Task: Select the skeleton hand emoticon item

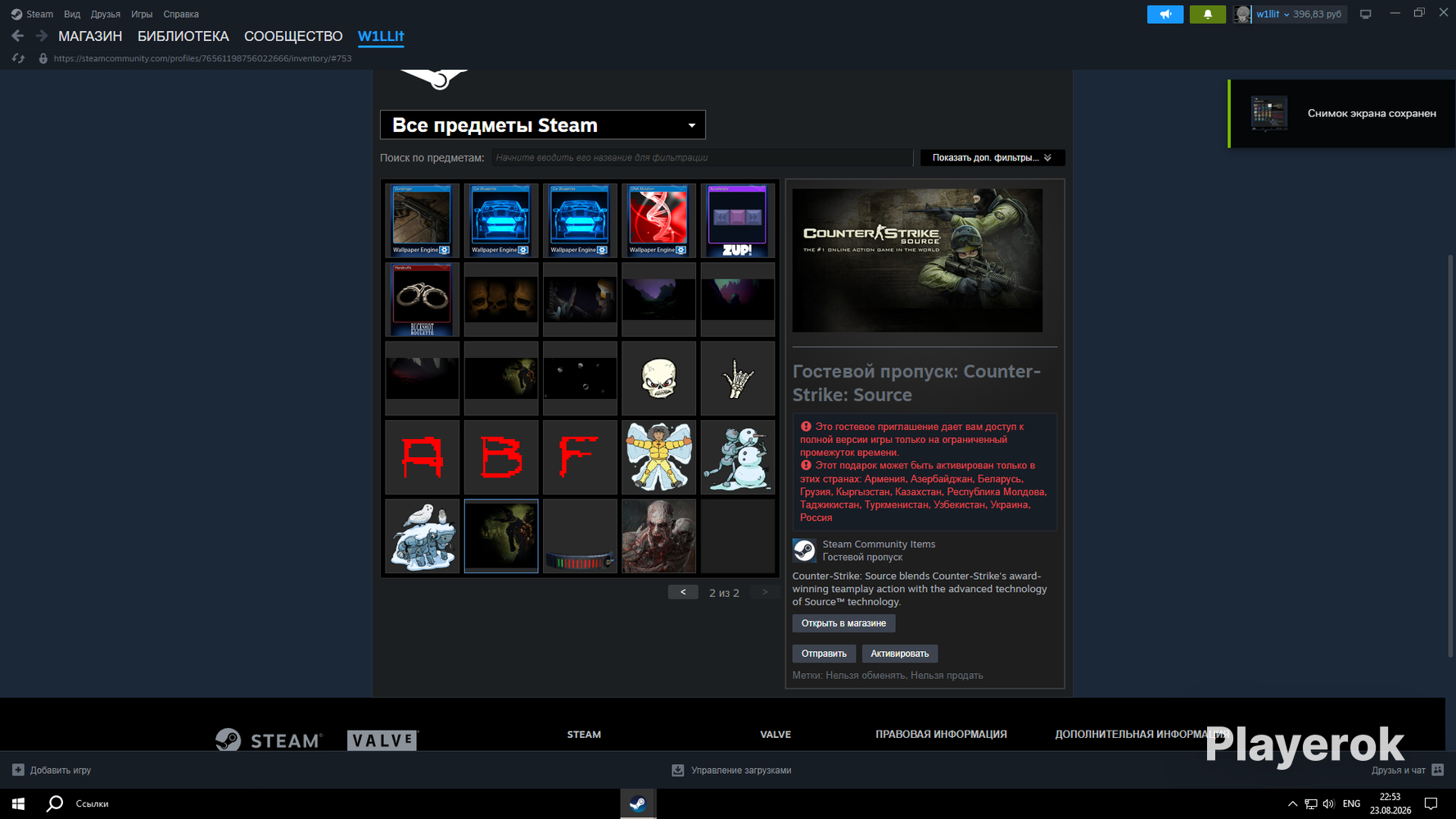Action: [x=737, y=378]
